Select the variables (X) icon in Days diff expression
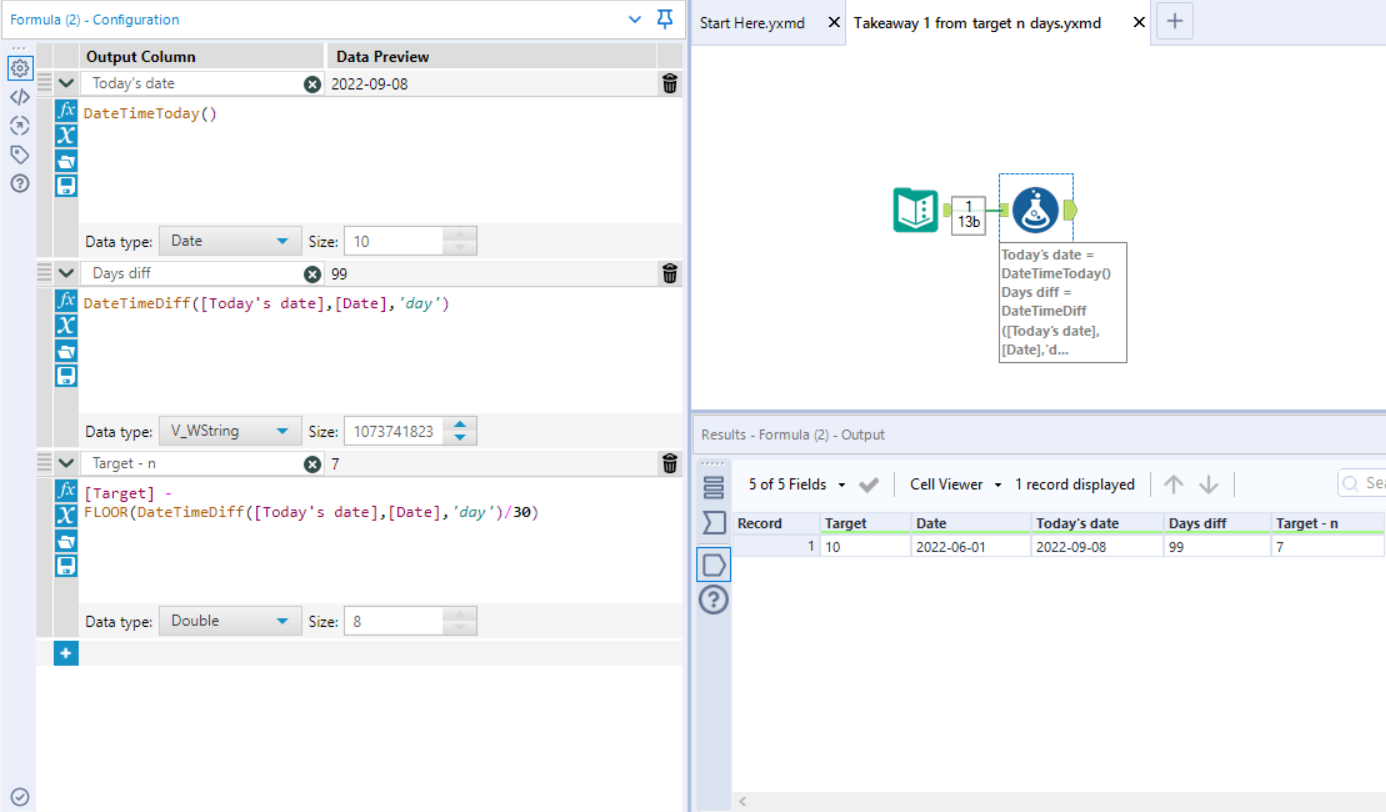1386x812 pixels. click(65, 325)
